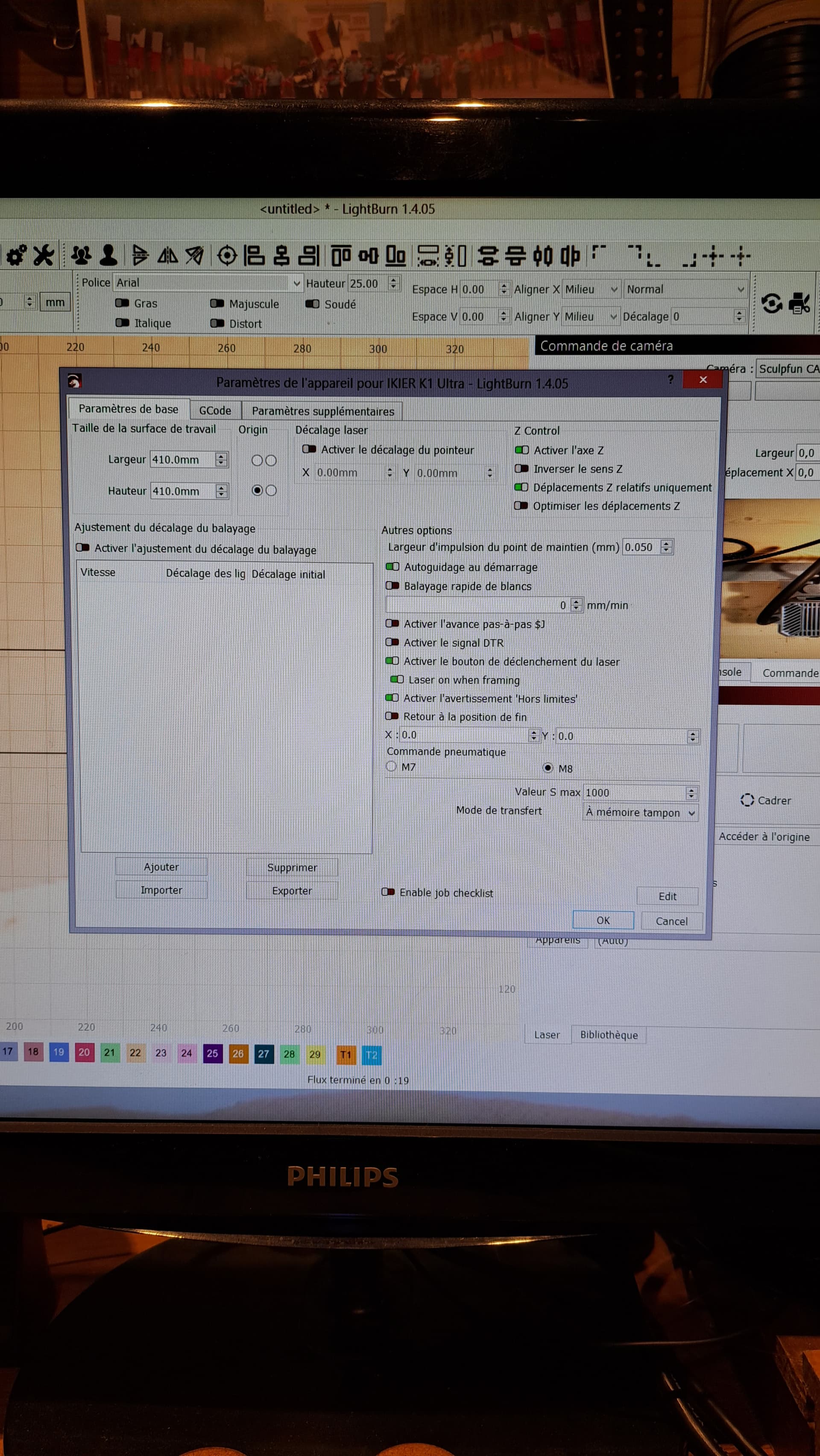820x1456 pixels.
Task: Click the Align Left edges icon
Action: [x=254, y=255]
